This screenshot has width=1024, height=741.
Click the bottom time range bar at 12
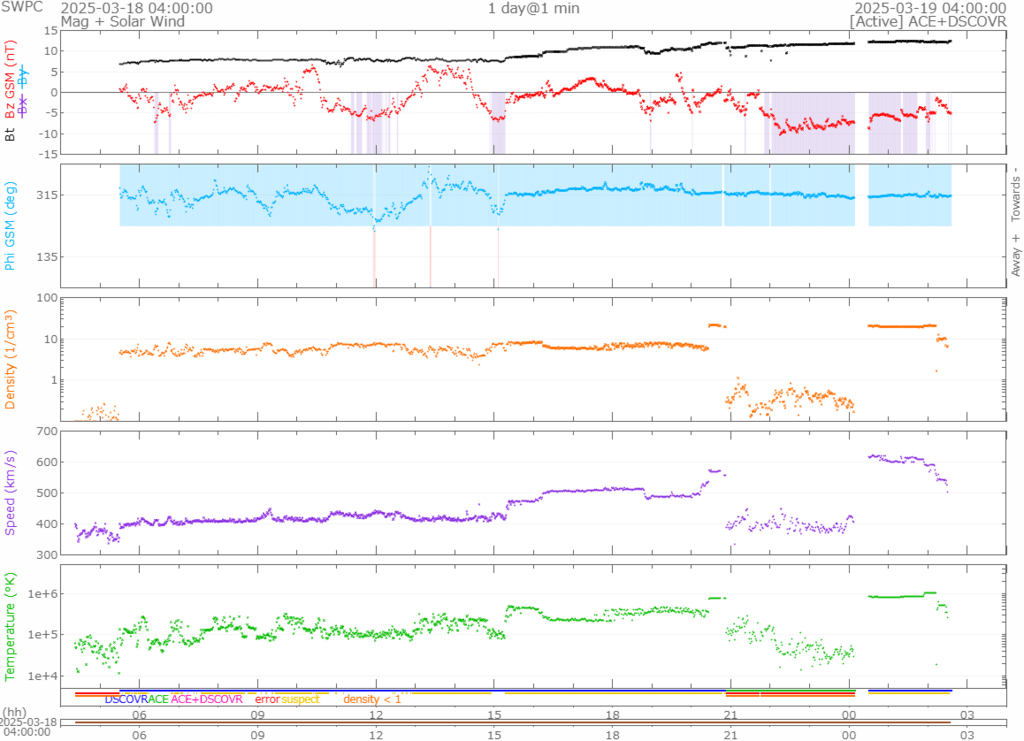pos(376,722)
